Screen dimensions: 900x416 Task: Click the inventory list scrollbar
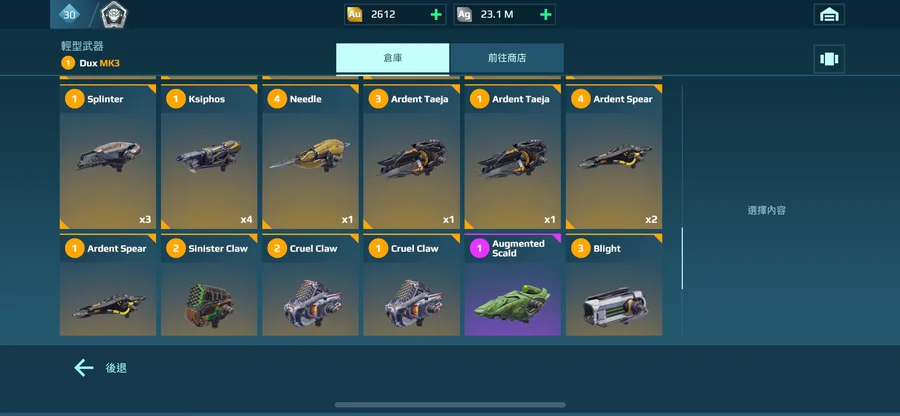pyautogui.click(x=682, y=258)
